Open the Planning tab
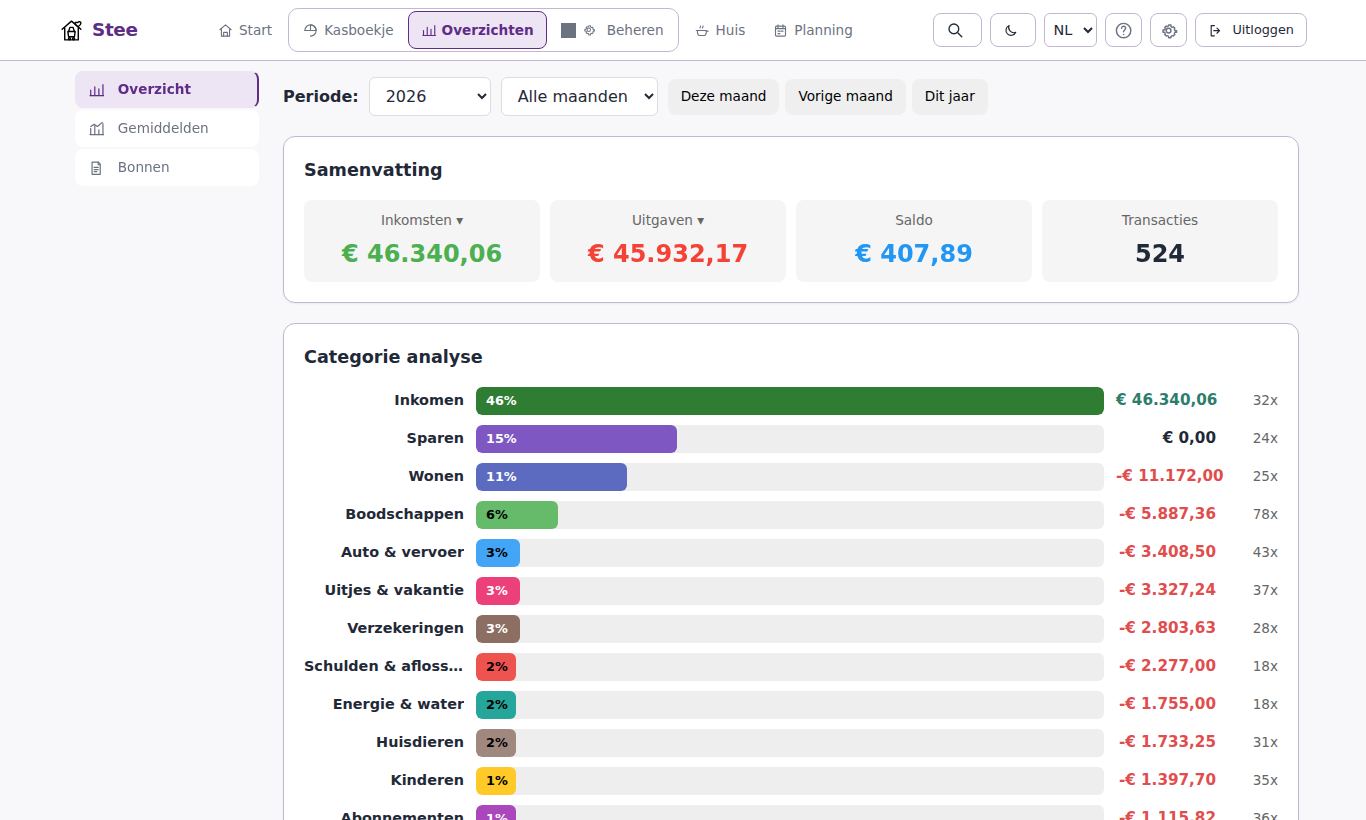 click(813, 30)
